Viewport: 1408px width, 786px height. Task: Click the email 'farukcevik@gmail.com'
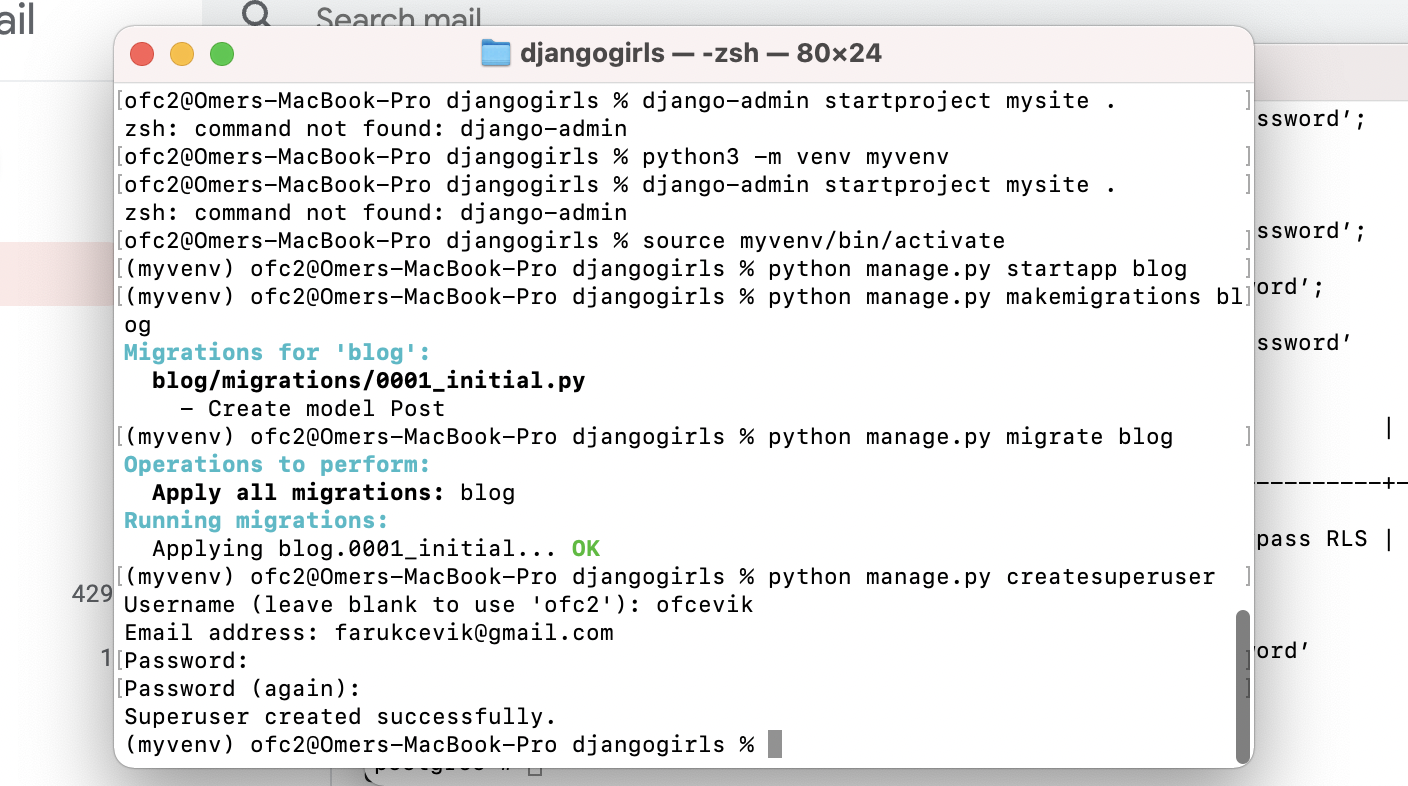pyautogui.click(x=474, y=633)
